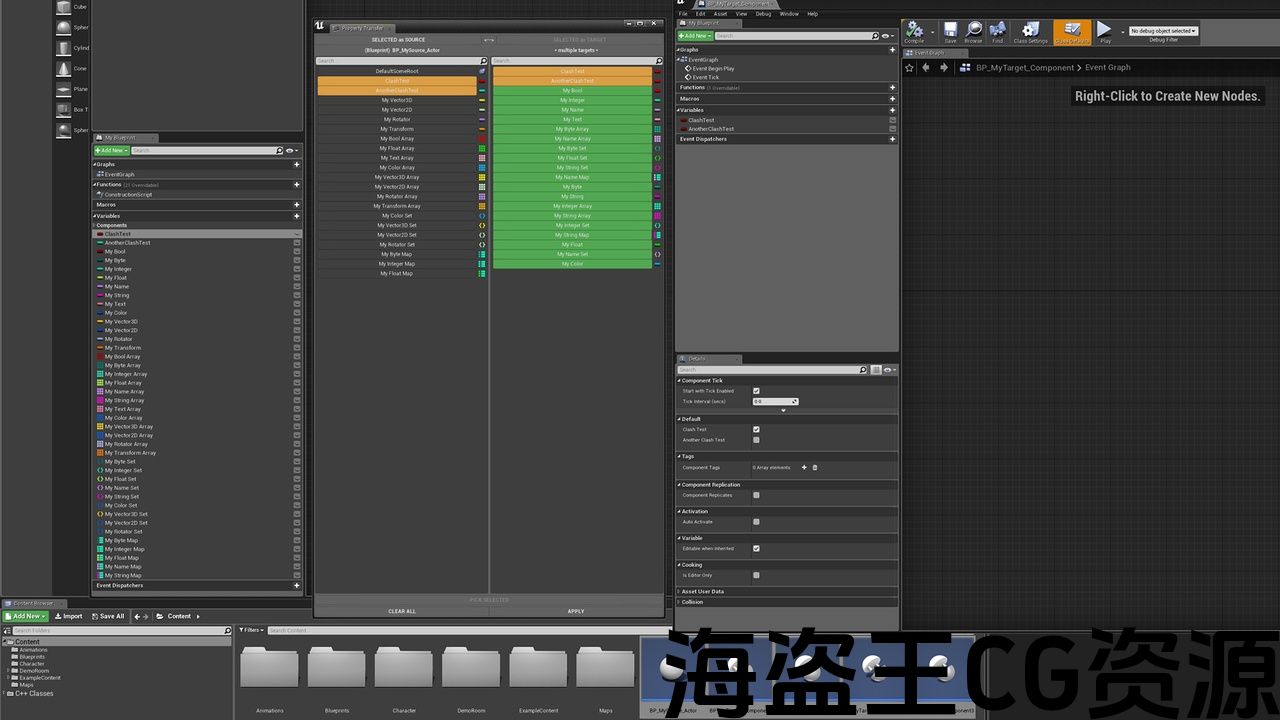1280x720 pixels.
Task: Open the debug object selection dropdown
Action: pyautogui.click(x=1163, y=31)
